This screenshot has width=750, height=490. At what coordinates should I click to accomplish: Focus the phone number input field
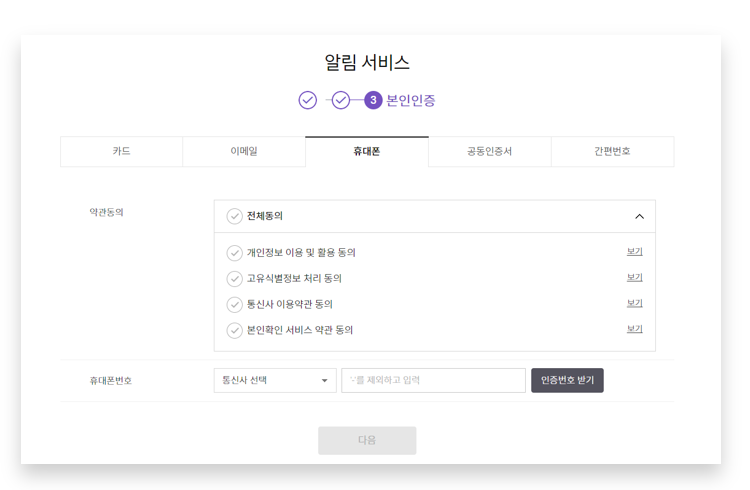(x=433, y=381)
